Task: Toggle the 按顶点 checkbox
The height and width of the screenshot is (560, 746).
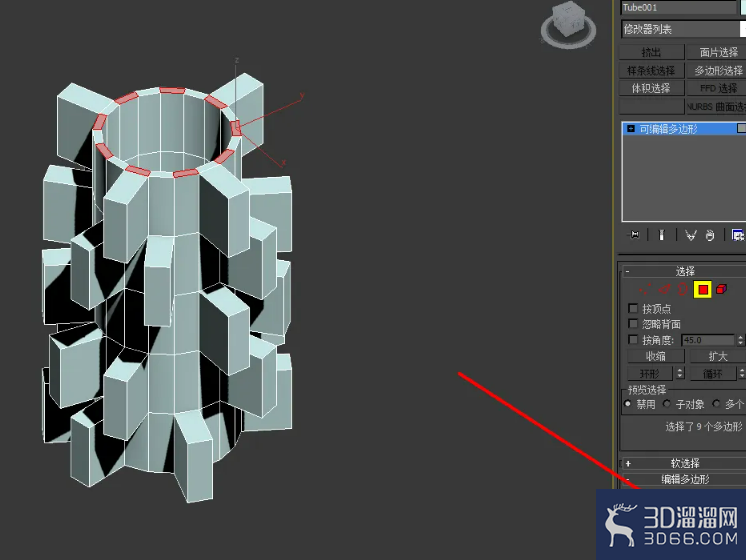Action: click(x=633, y=308)
